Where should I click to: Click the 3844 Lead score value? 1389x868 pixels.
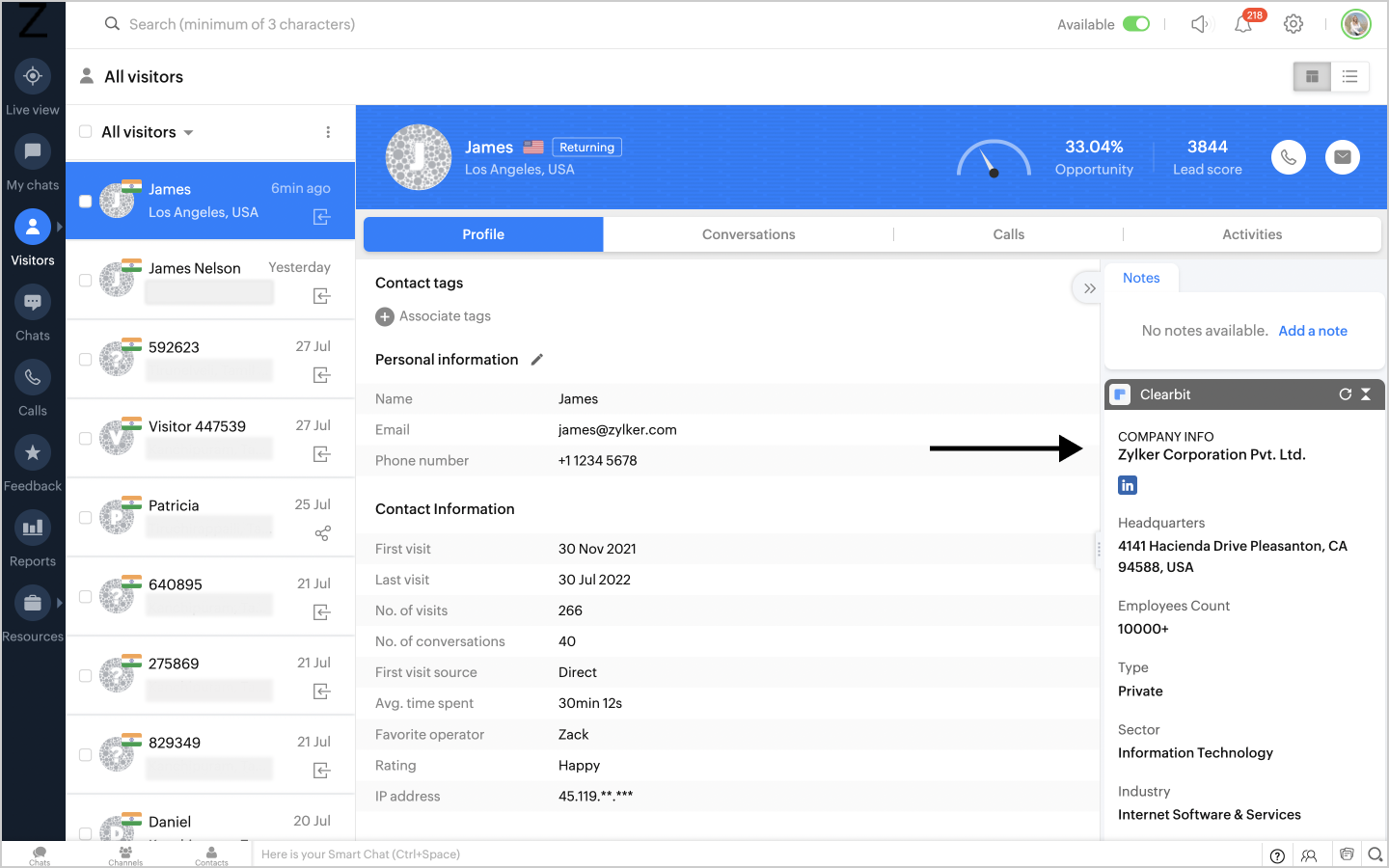(x=1208, y=147)
